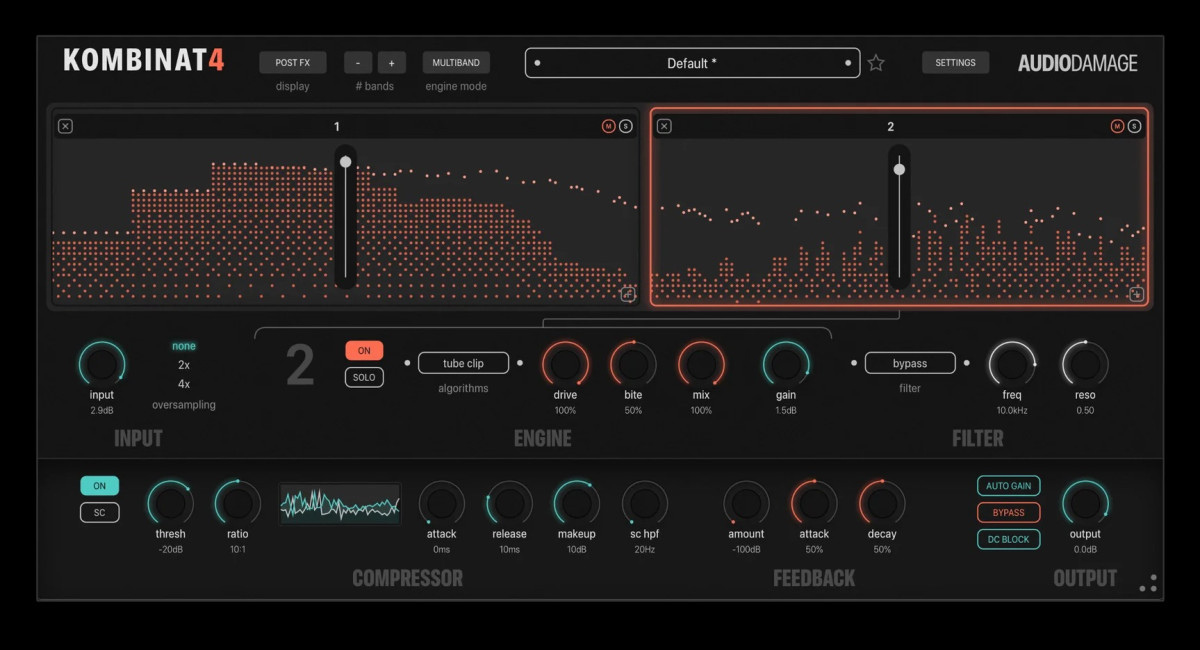Click the drive knob
Screen dimensions: 1200x650
click(565, 365)
